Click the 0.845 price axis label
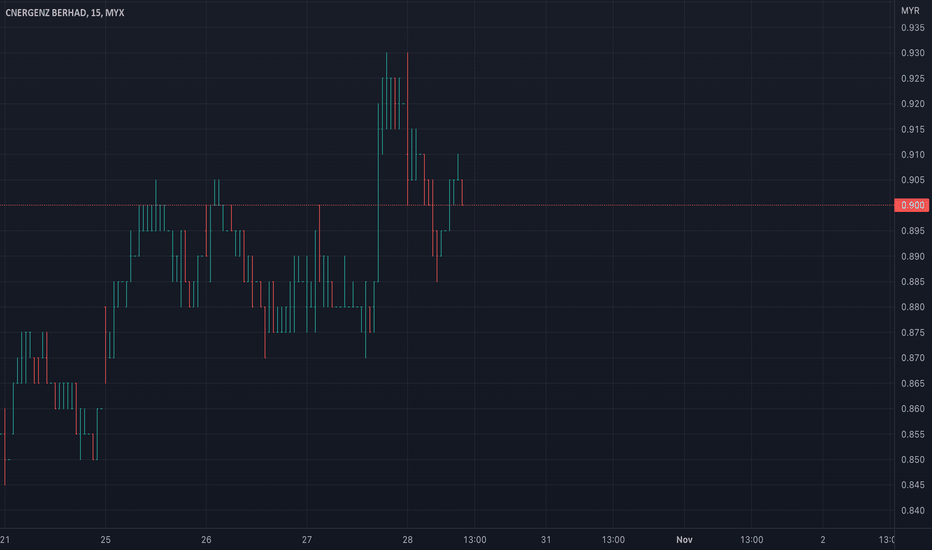 pos(912,485)
